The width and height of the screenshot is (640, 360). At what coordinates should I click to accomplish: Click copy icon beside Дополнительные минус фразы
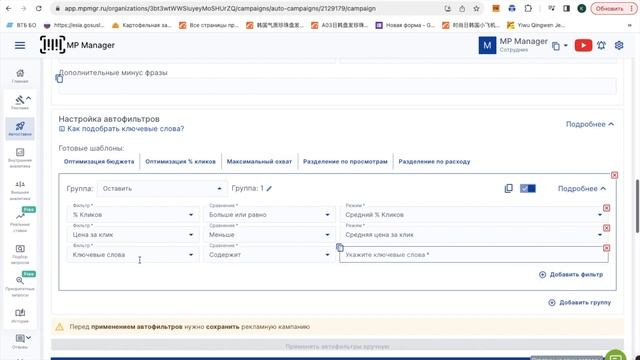coord(59,78)
